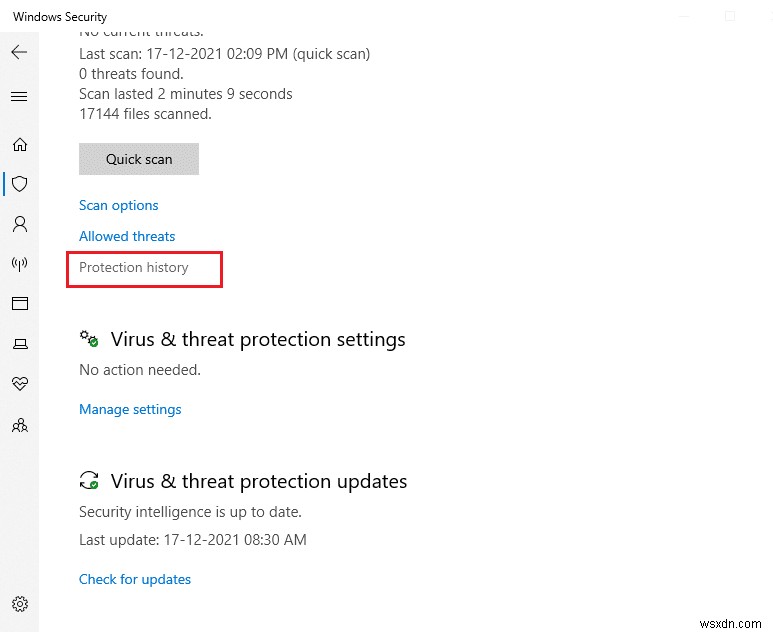
Task: Expand the hamburger navigation menu
Action: pos(19,97)
